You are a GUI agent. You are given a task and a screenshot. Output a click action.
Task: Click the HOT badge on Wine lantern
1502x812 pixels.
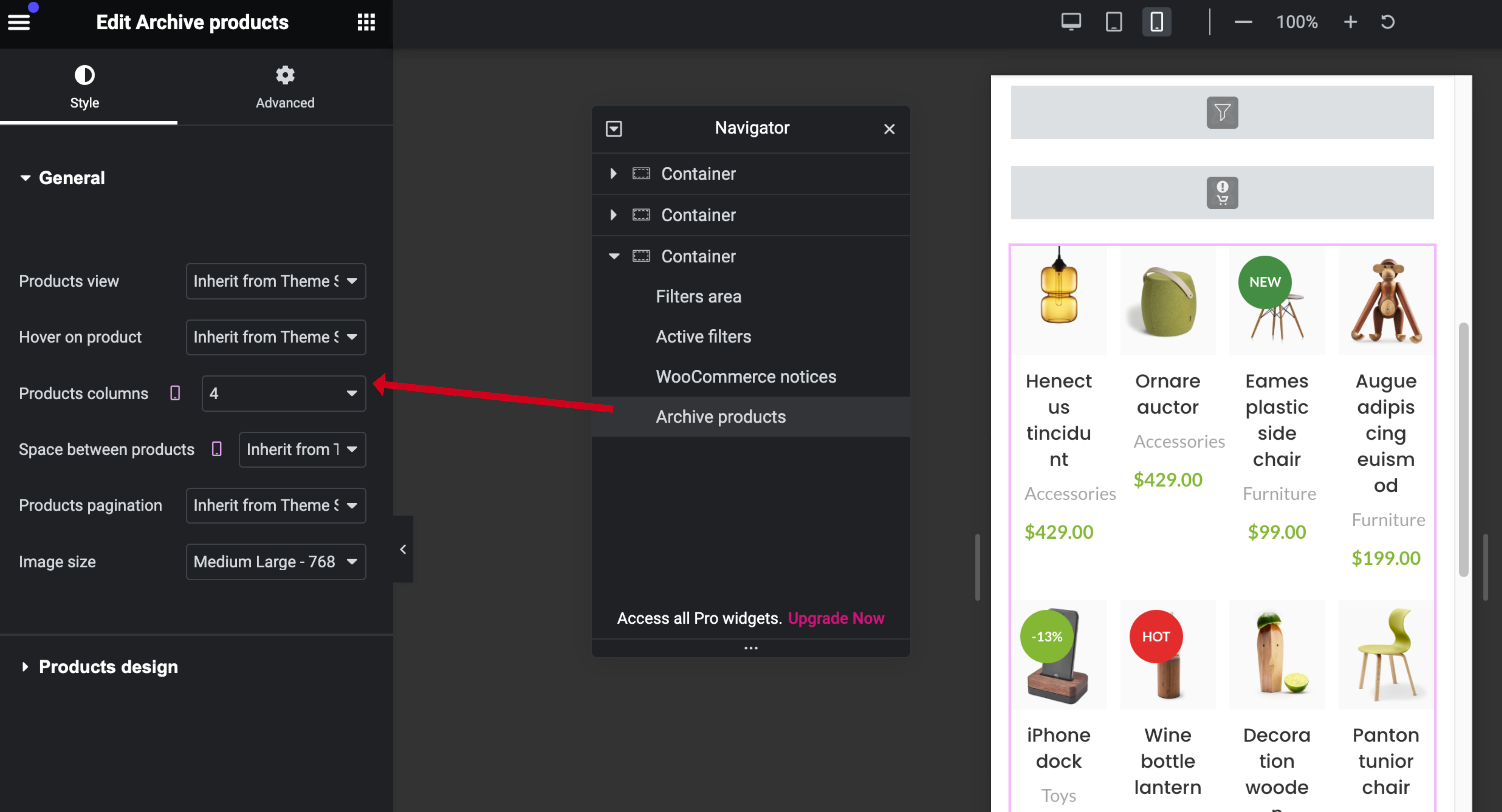(x=1156, y=637)
